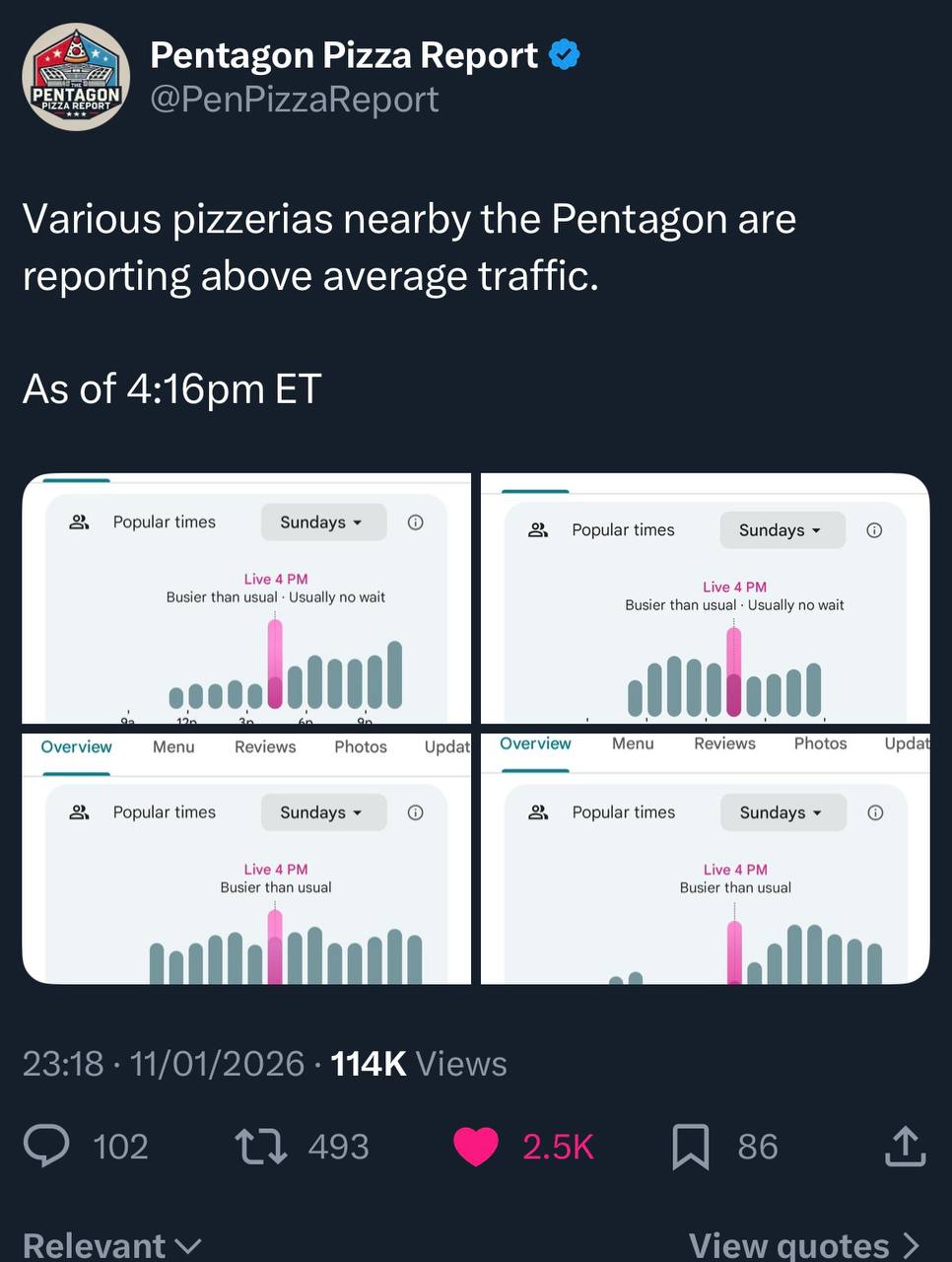This screenshot has width=952, height=1262.
Task: Open the @PenPizzaReport handle link
Action: tap(294, 100)
